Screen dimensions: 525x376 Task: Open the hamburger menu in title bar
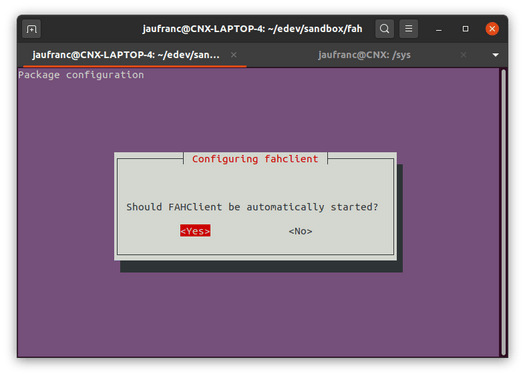pyautogui.click(x=408, y=29)
